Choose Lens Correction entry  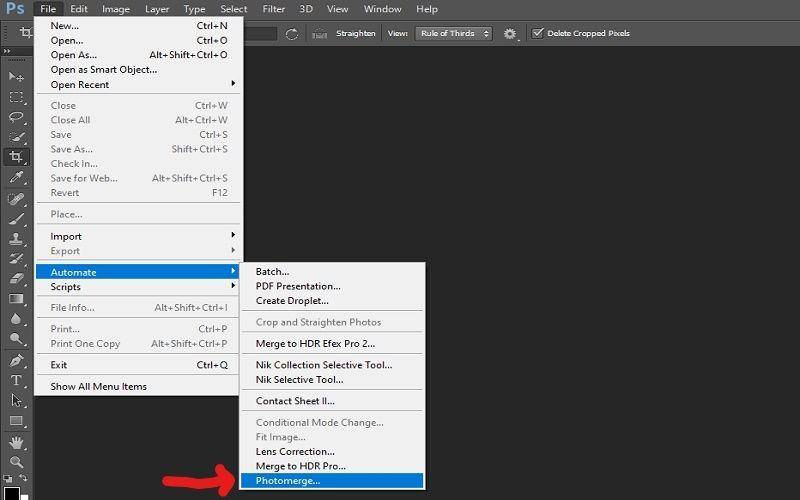[x=332, y=452]
